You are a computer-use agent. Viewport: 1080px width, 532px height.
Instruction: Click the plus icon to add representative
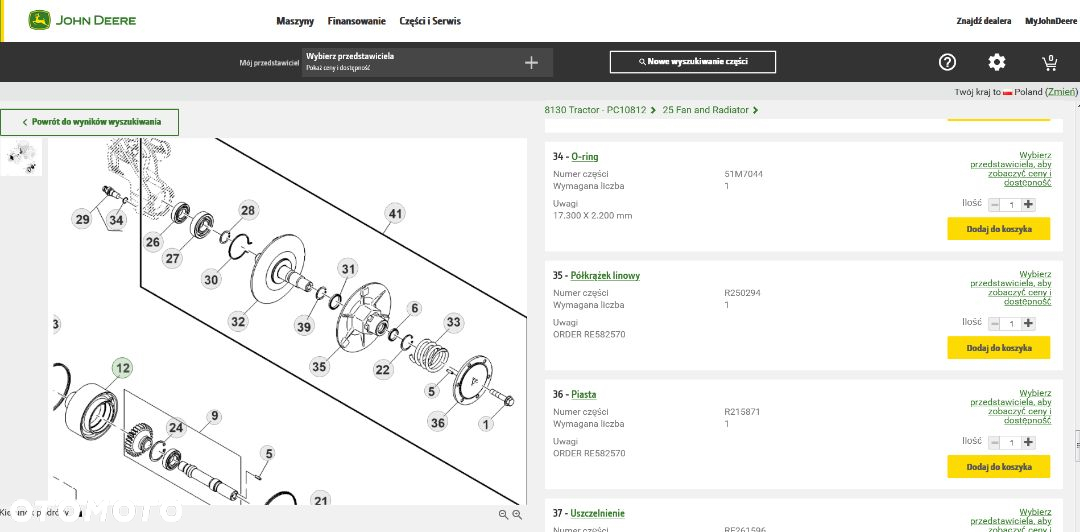(531, 63)
